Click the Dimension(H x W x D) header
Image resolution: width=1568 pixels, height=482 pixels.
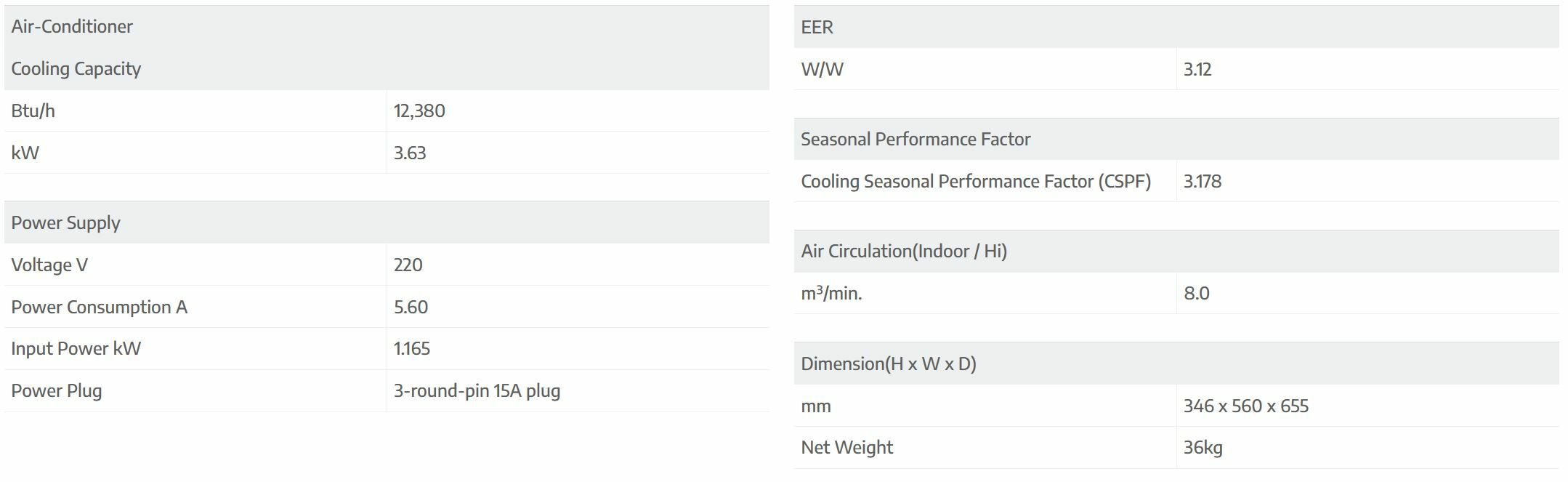click(x=889, y=364)
